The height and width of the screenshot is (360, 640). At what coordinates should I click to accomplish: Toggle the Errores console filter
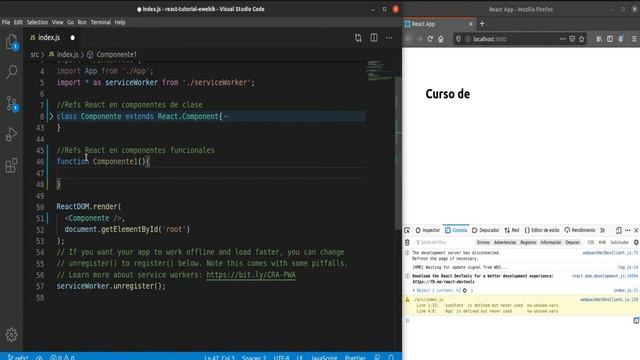(483, 242)
